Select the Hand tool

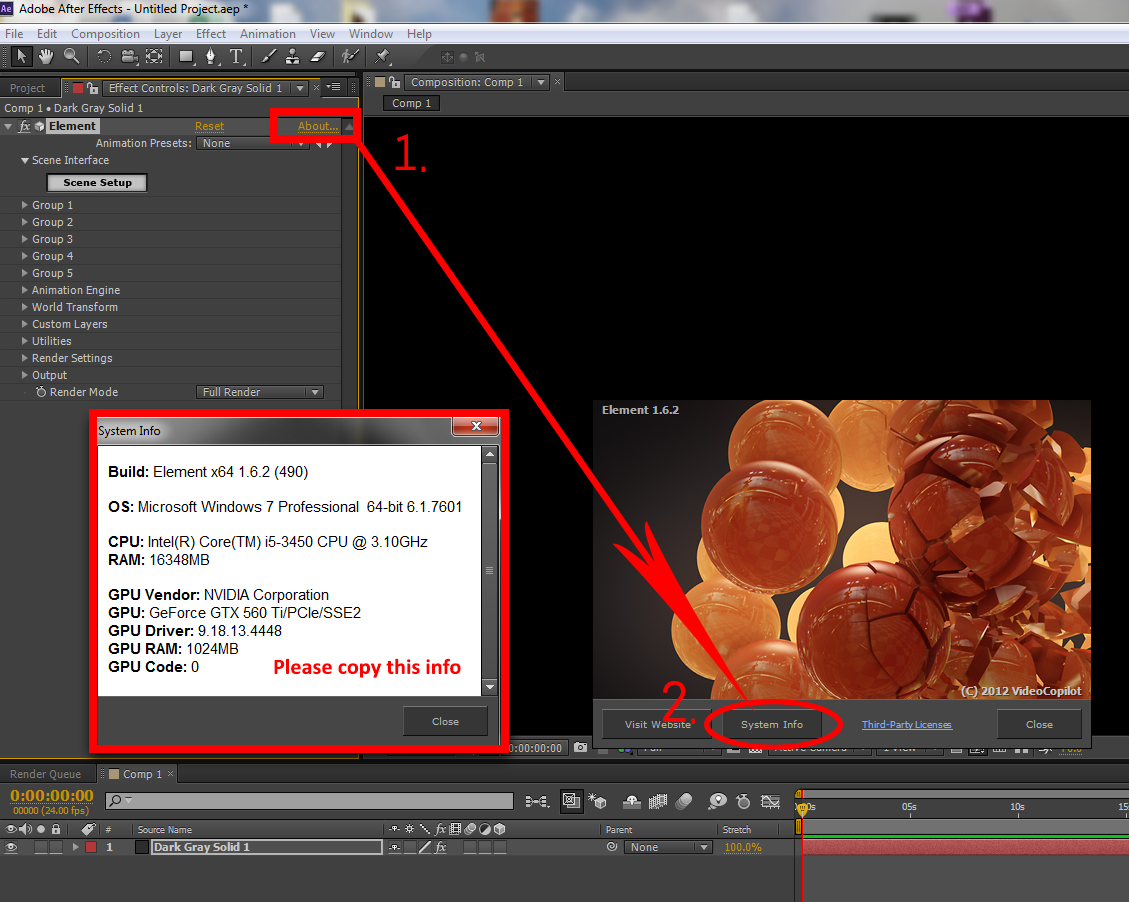click(x=46, y=56)
